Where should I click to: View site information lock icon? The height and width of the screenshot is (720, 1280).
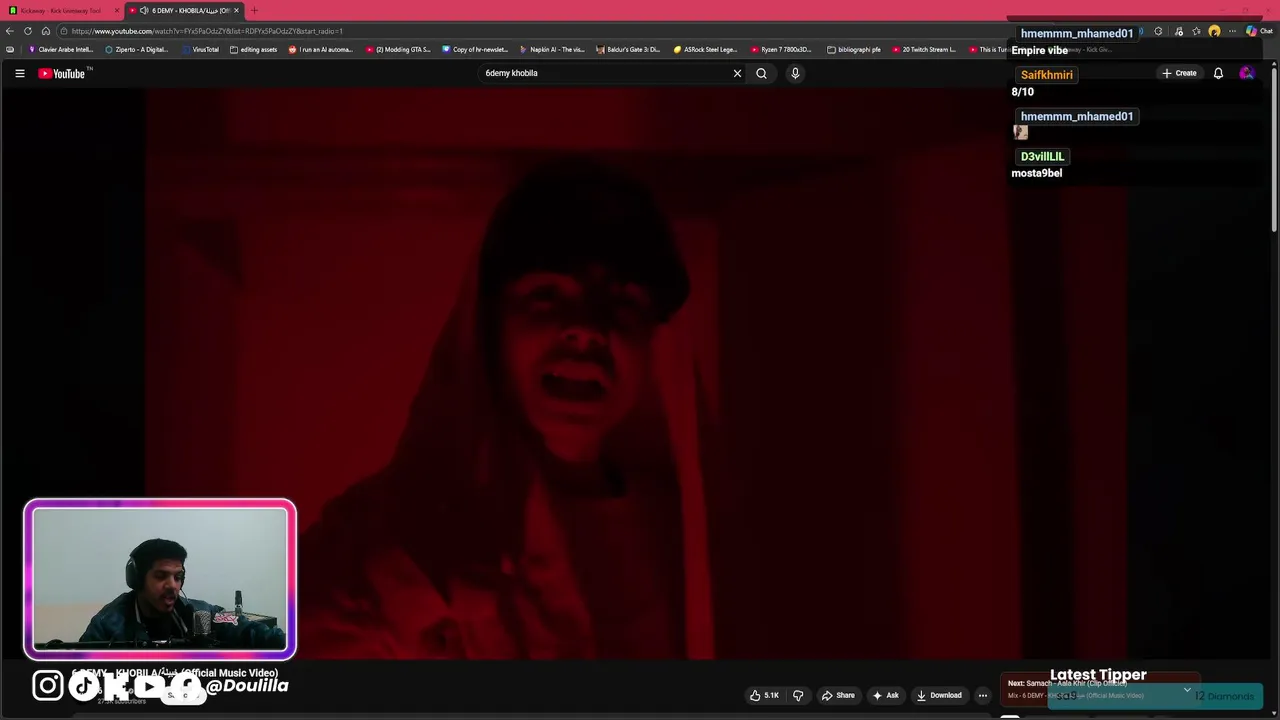click(x=63, y=31)
